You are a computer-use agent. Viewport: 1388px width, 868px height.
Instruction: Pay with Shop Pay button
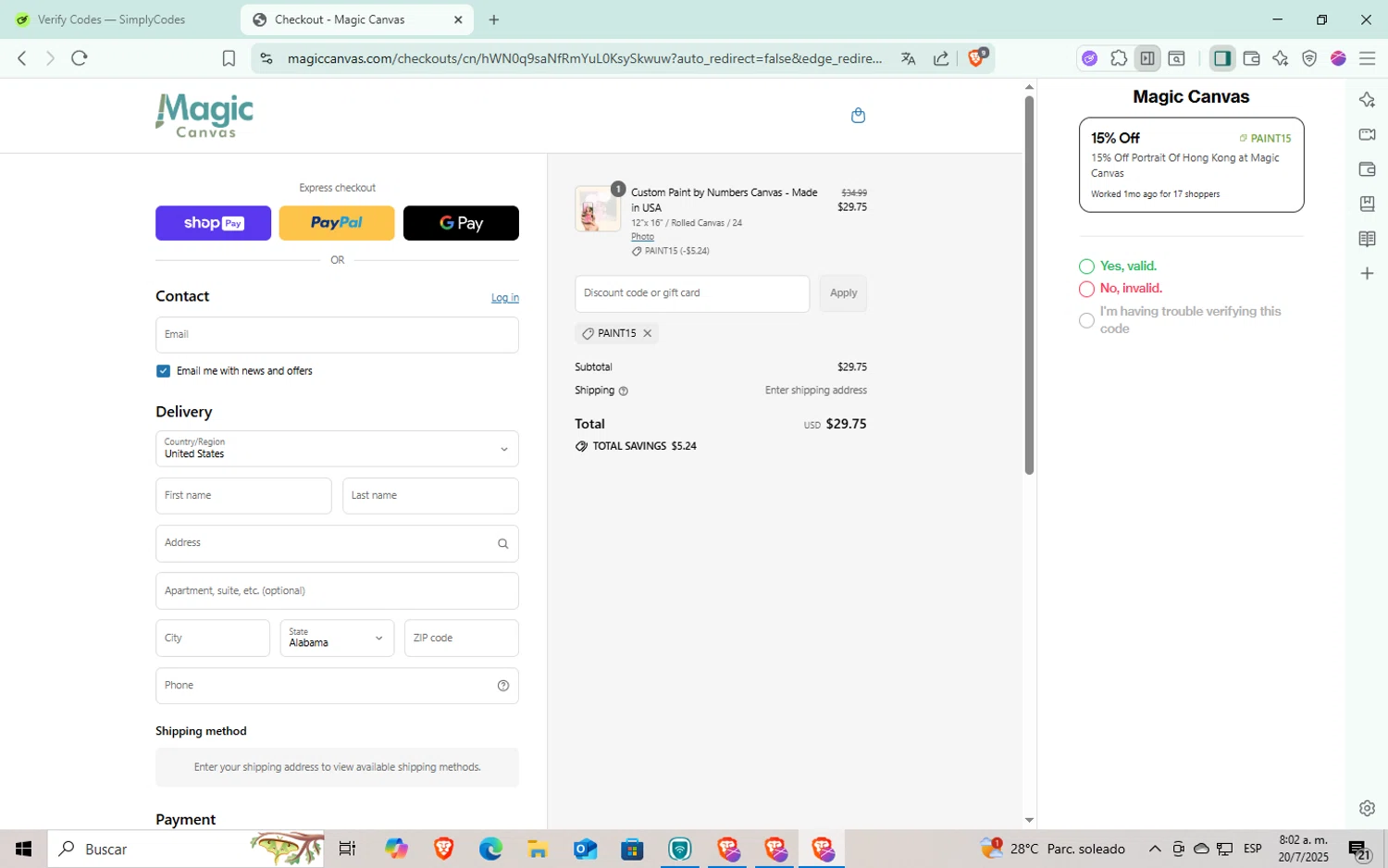[213, 223]
